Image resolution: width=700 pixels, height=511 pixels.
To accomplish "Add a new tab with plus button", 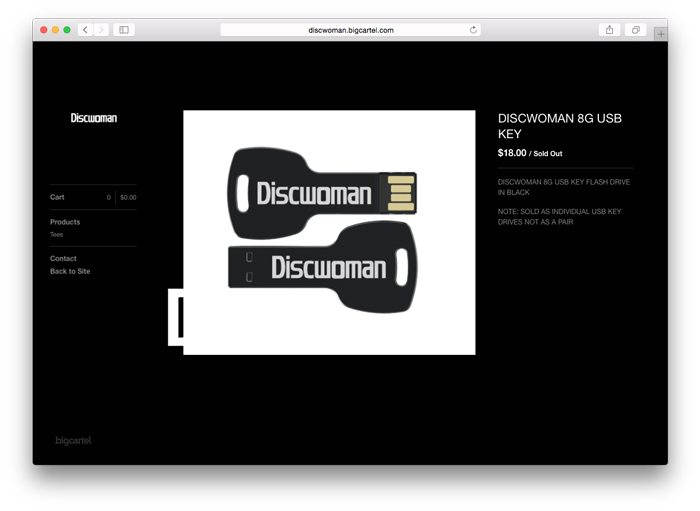I will click(x=661, y=34).
